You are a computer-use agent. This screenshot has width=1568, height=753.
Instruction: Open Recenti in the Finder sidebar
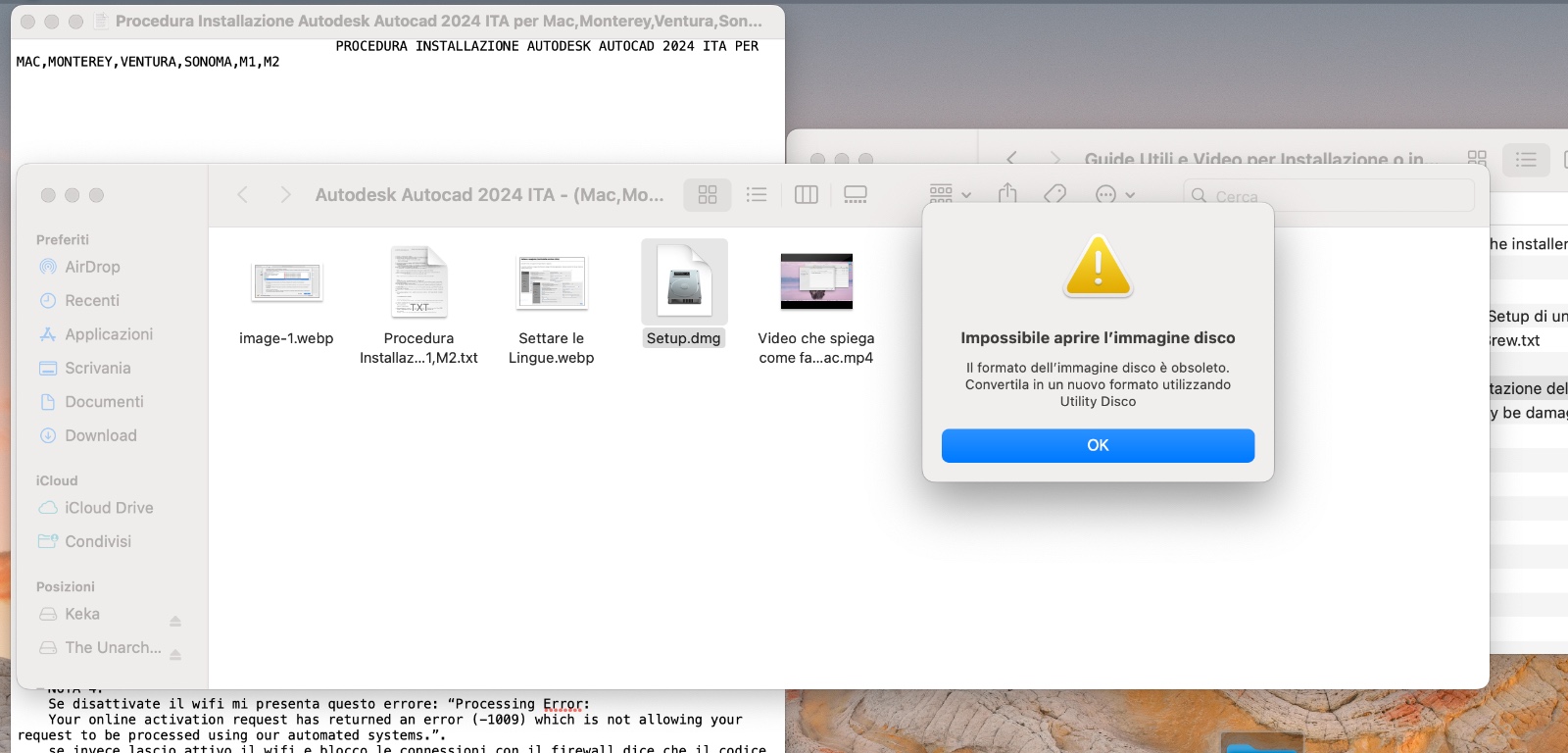point(92,300)
